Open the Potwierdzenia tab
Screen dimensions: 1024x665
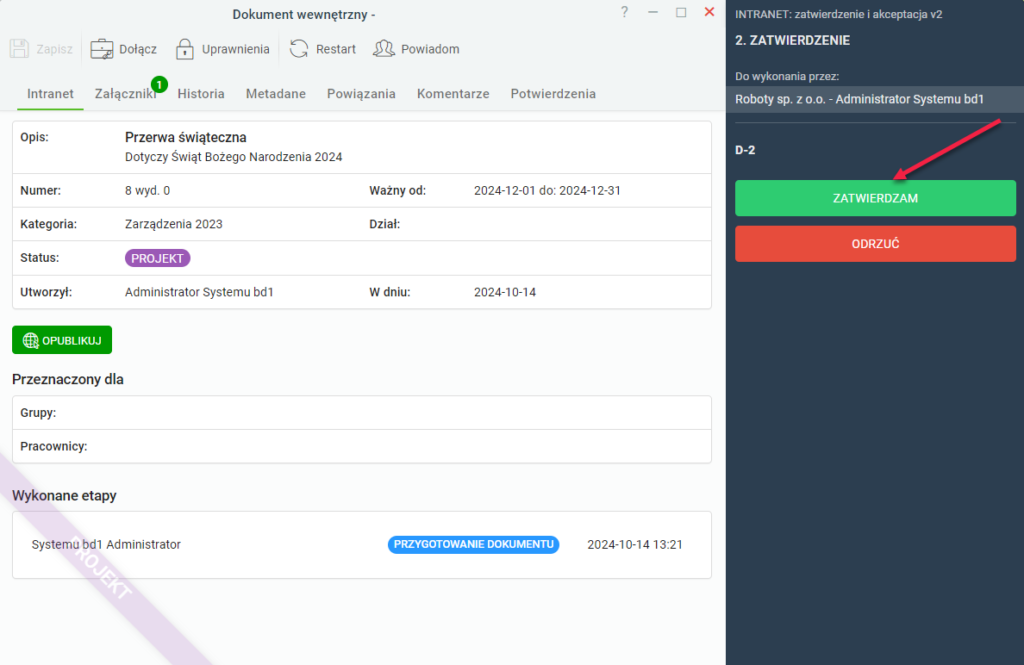(553, 93)
